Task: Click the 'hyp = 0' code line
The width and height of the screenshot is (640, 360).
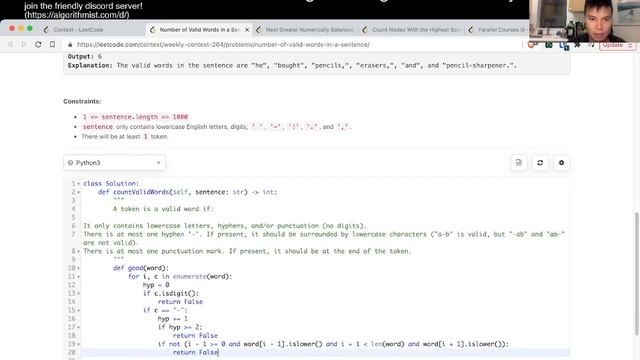Action: pyautogui.click(x=156, y=285)
